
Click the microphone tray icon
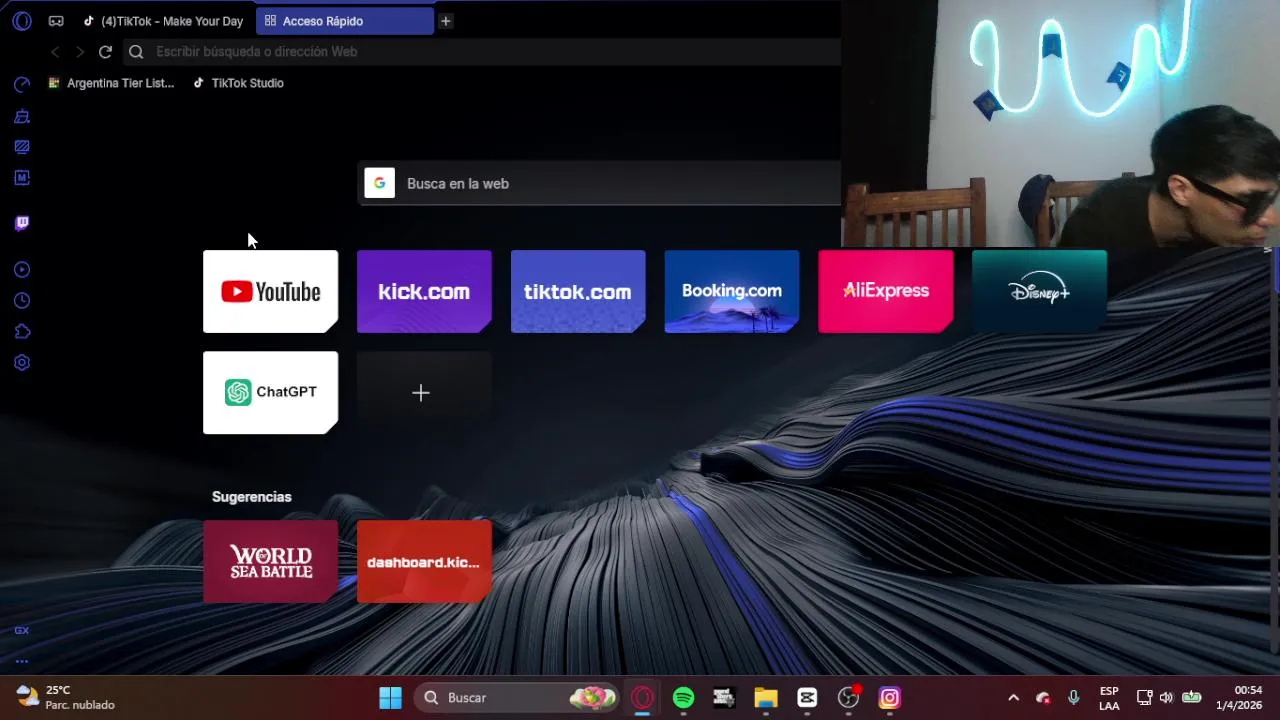click(x=1073, y=698)
